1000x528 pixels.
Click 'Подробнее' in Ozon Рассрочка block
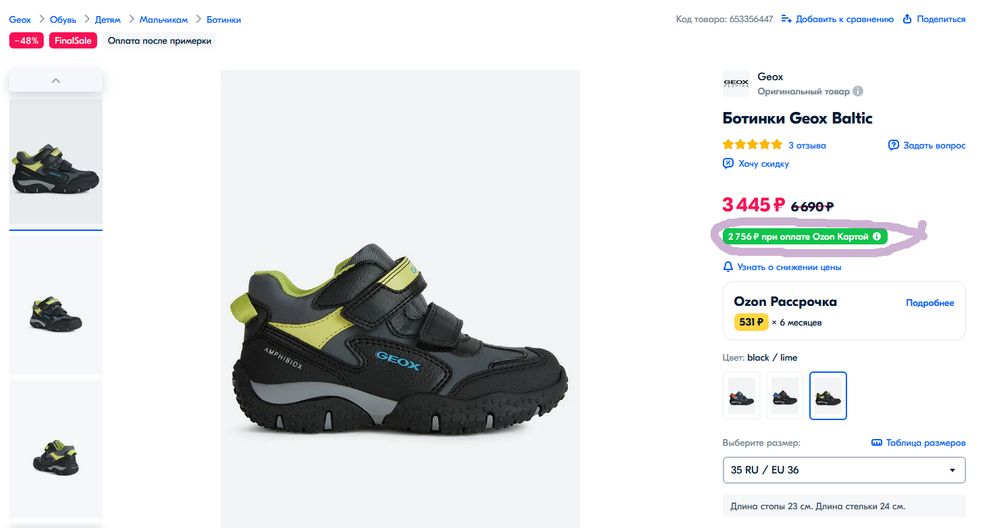(x=930, y=303)
